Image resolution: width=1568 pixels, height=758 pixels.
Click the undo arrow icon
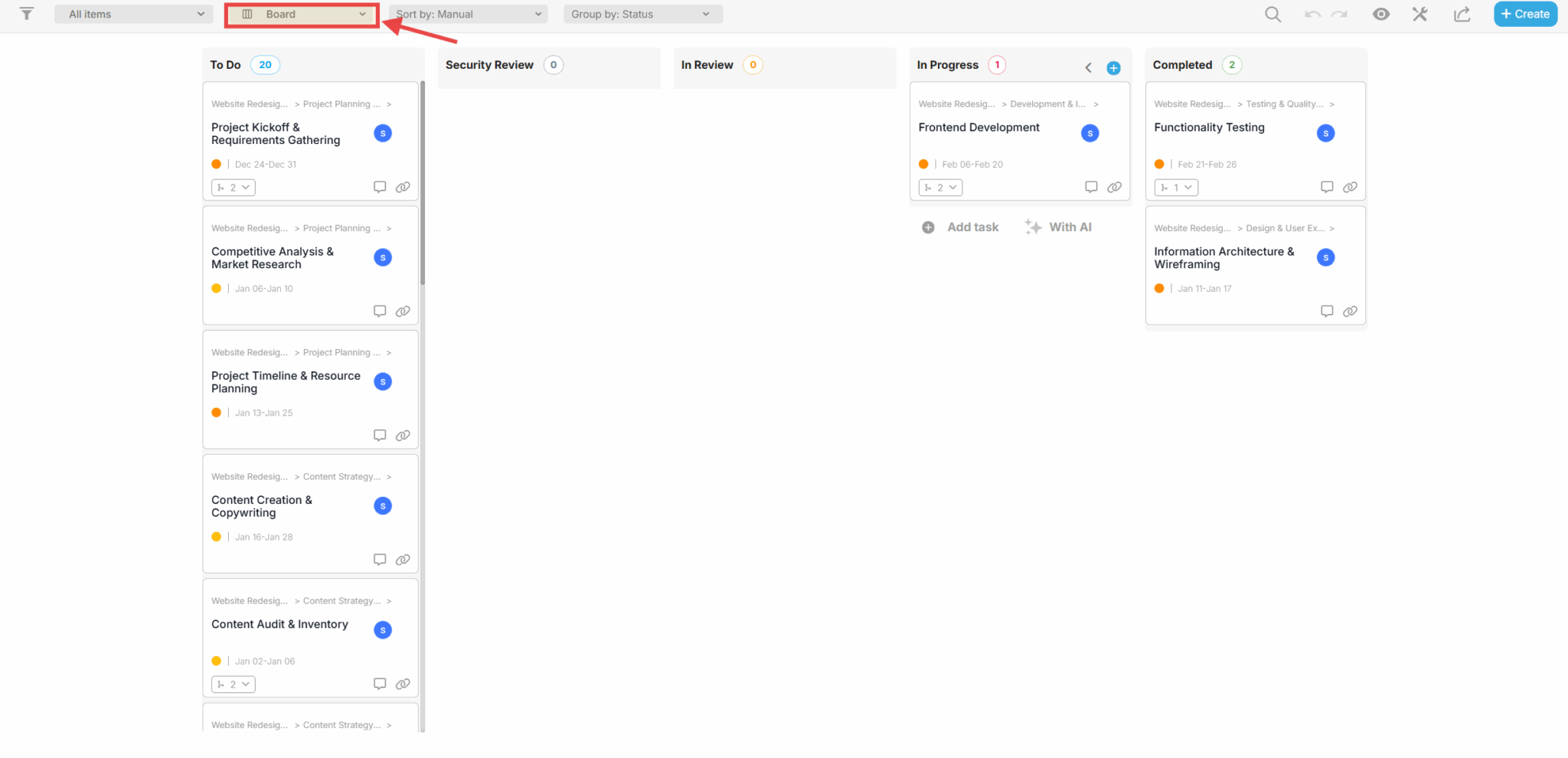[1312, 14]
